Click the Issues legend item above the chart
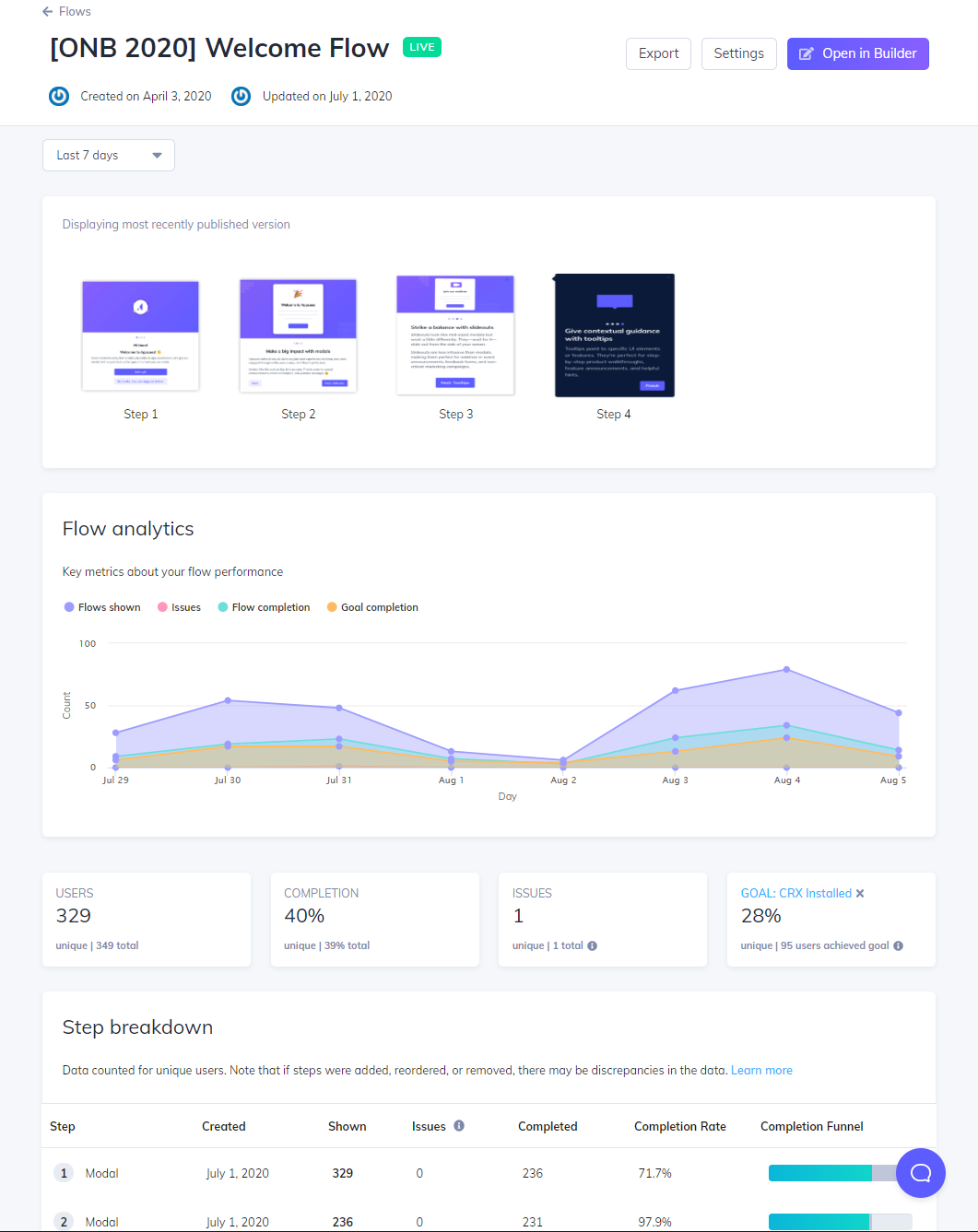Image resolution: width=978 pixels, height=1232 pixels. coord(179,606)
